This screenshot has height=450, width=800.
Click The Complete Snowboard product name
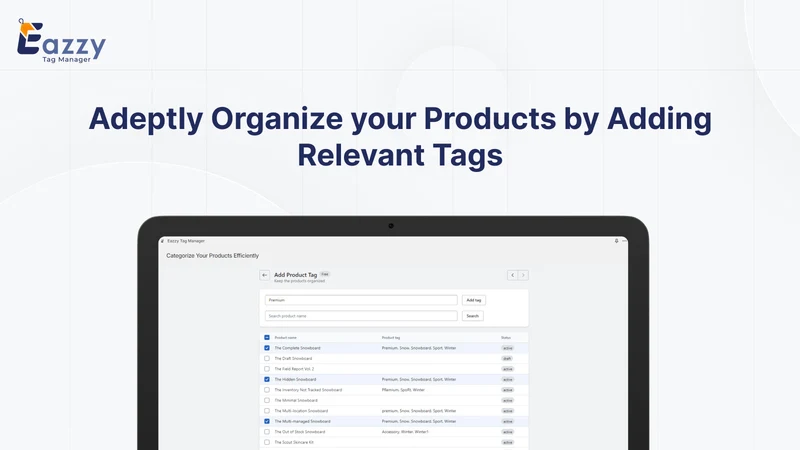pos(297,348)
